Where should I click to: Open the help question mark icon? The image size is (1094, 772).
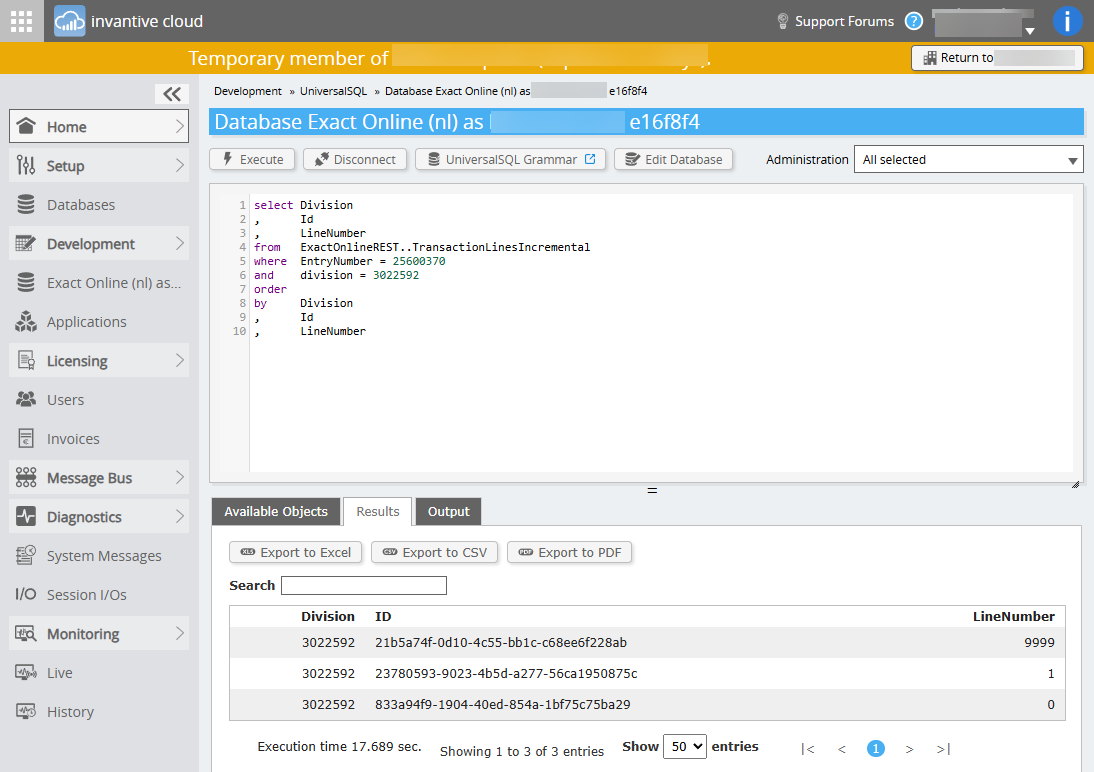point(913,21)
